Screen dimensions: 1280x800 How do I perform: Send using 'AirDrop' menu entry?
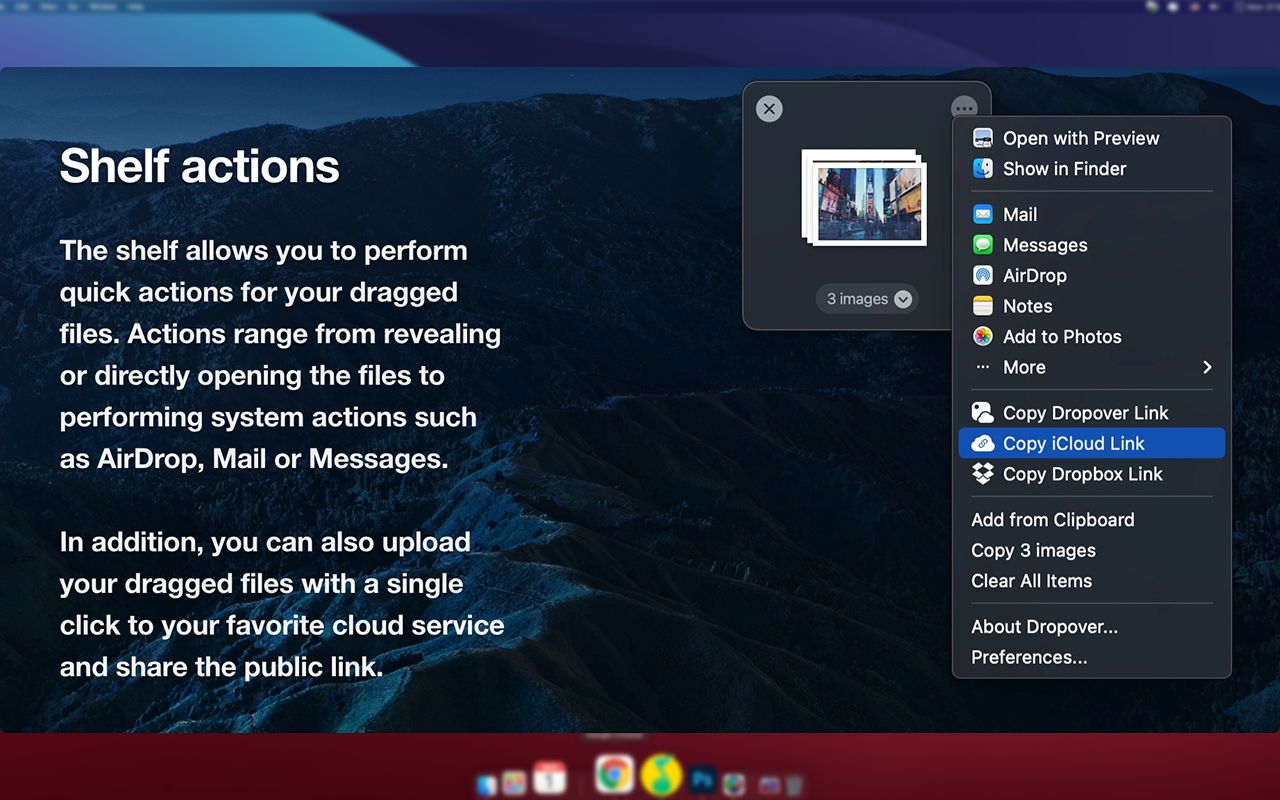(x=1092, y=275)
